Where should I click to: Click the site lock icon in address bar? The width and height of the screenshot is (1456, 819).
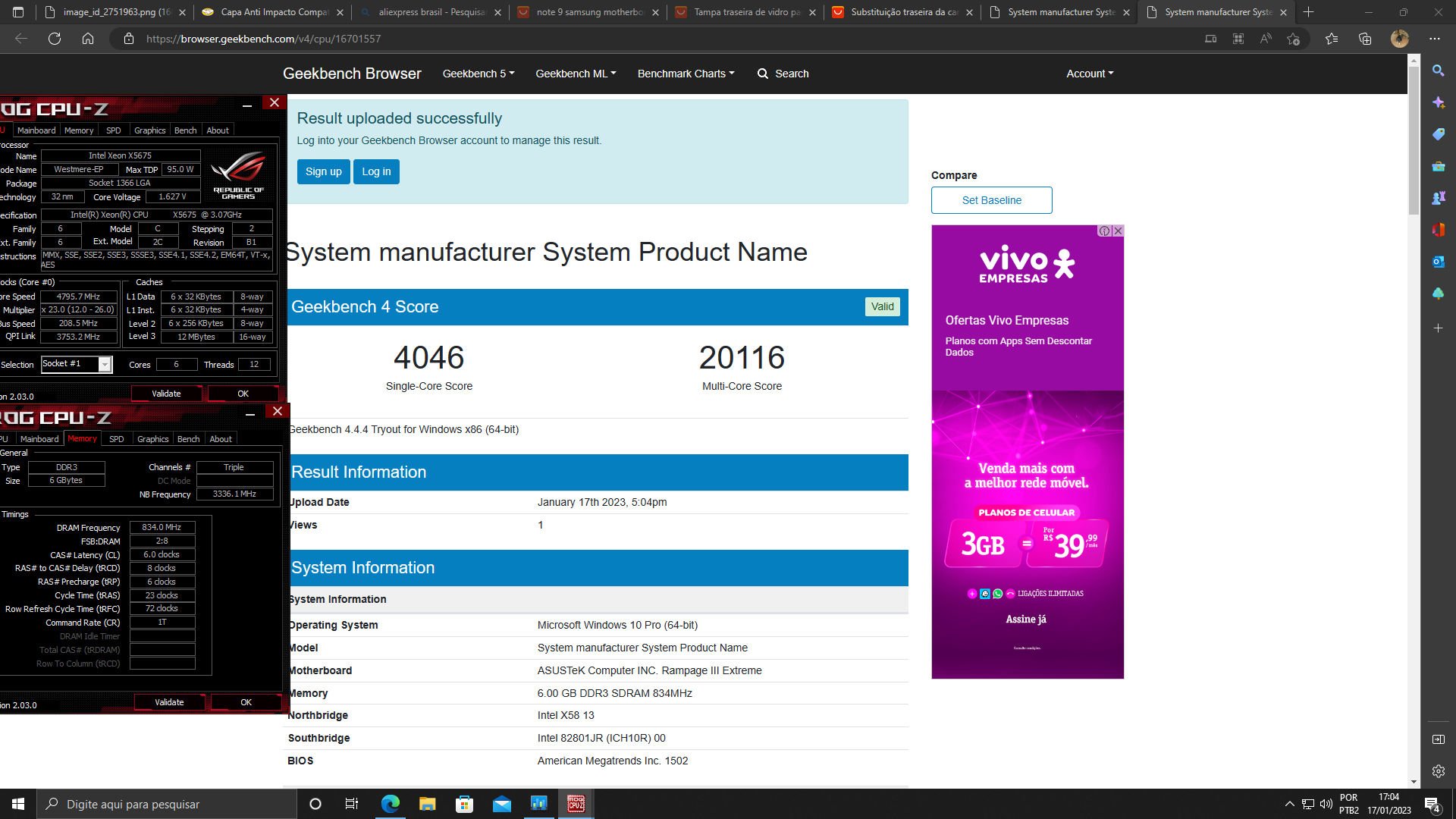click(x=129, y=39)
